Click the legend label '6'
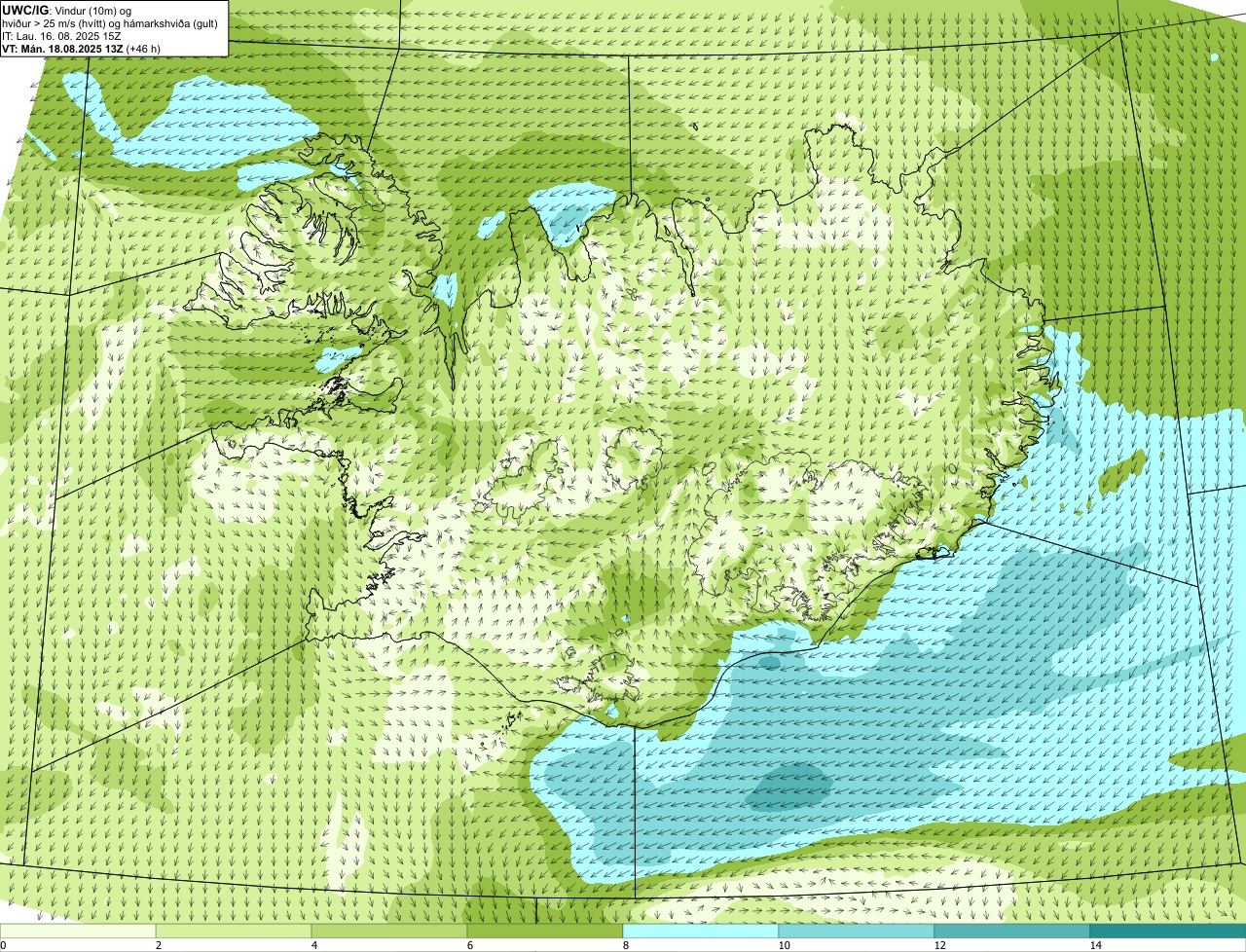Image resolution: width=1246 pixels, height=952 pixels. coord(470,945)
